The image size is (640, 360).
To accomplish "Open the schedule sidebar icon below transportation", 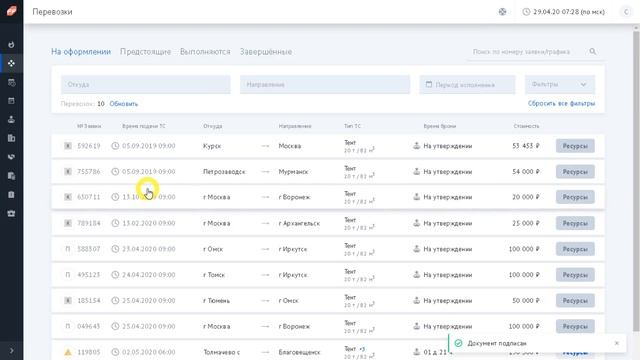I will (11, 82).
